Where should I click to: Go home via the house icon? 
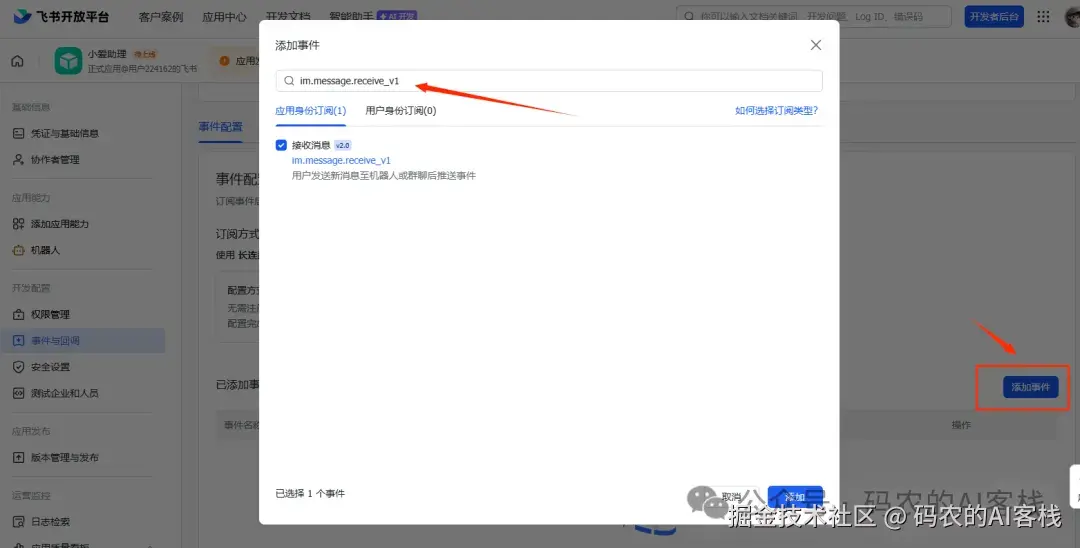[x=17, y=61]
